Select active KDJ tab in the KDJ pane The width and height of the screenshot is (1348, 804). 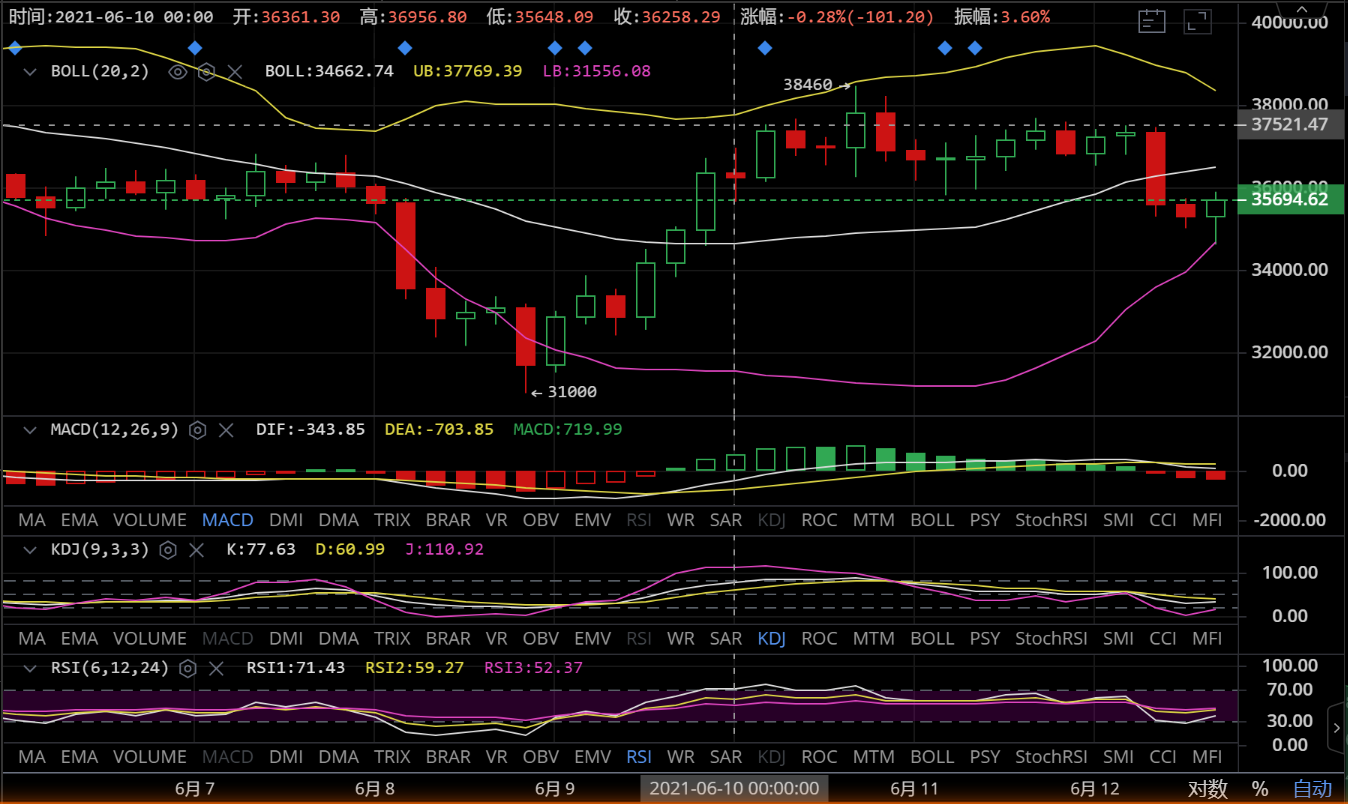772,638
